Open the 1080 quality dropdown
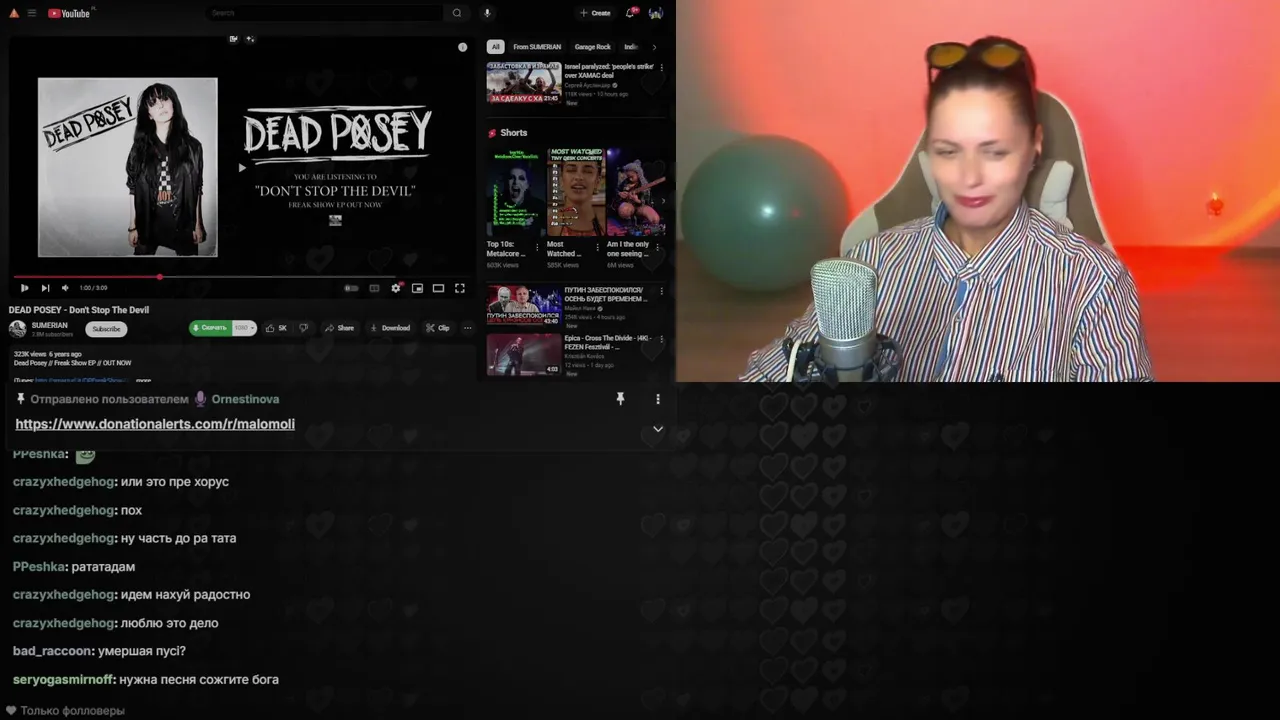 tap(244, 328)
